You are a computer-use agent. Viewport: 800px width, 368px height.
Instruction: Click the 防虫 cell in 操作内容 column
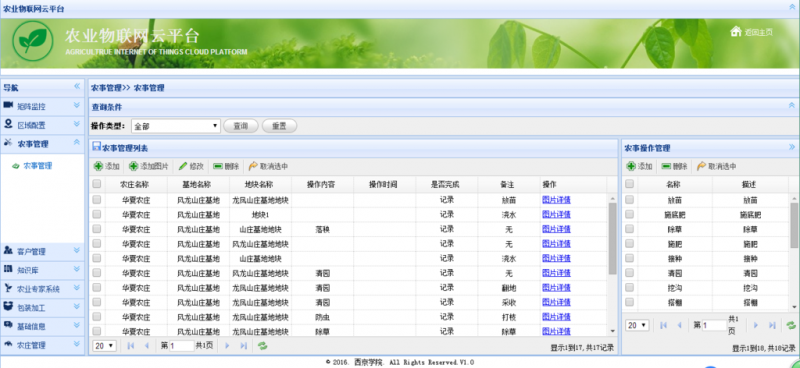tap(322, 317)
